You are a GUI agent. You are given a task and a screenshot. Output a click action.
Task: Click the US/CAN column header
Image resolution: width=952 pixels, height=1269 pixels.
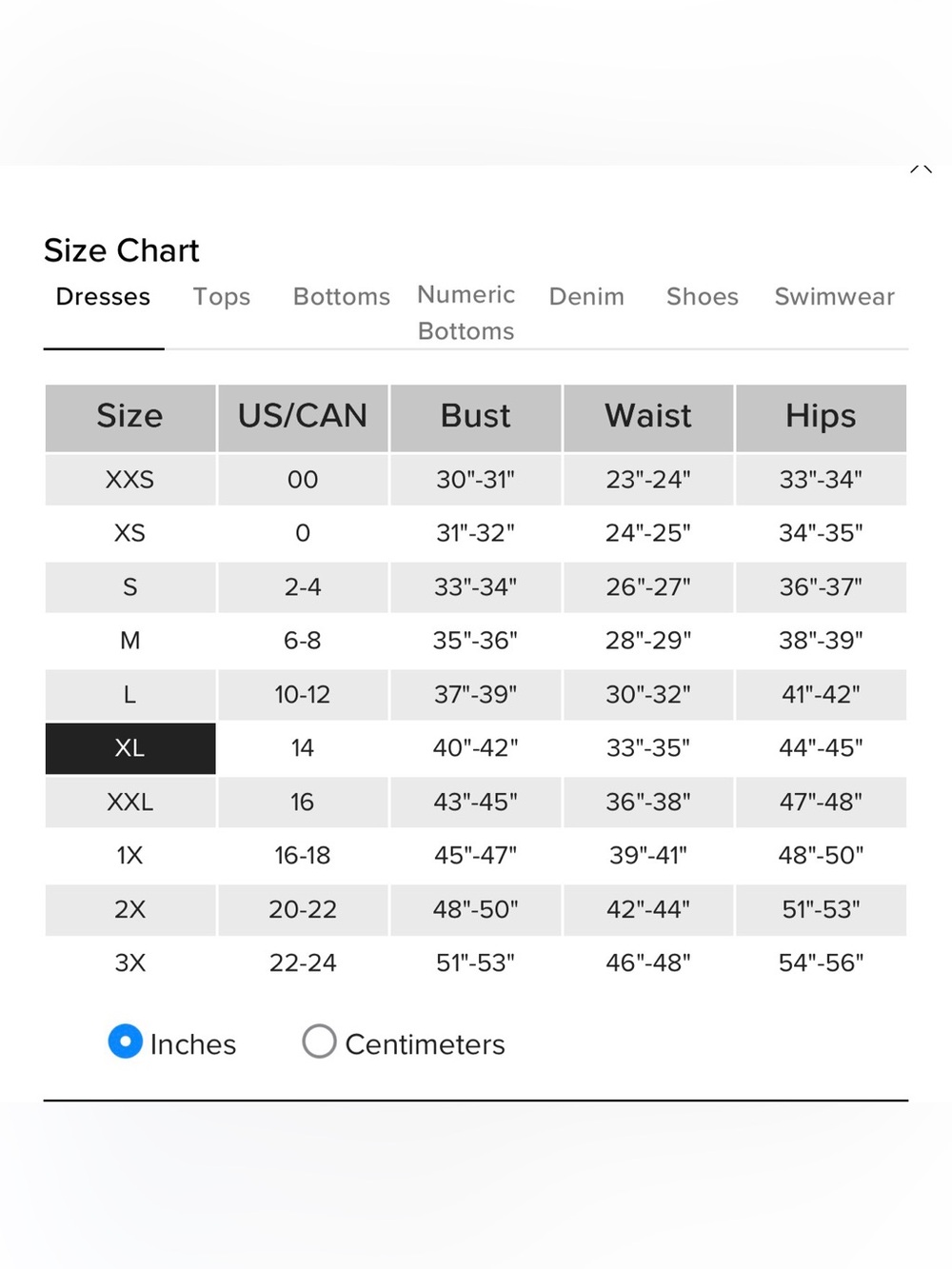[x=303, y=417]
